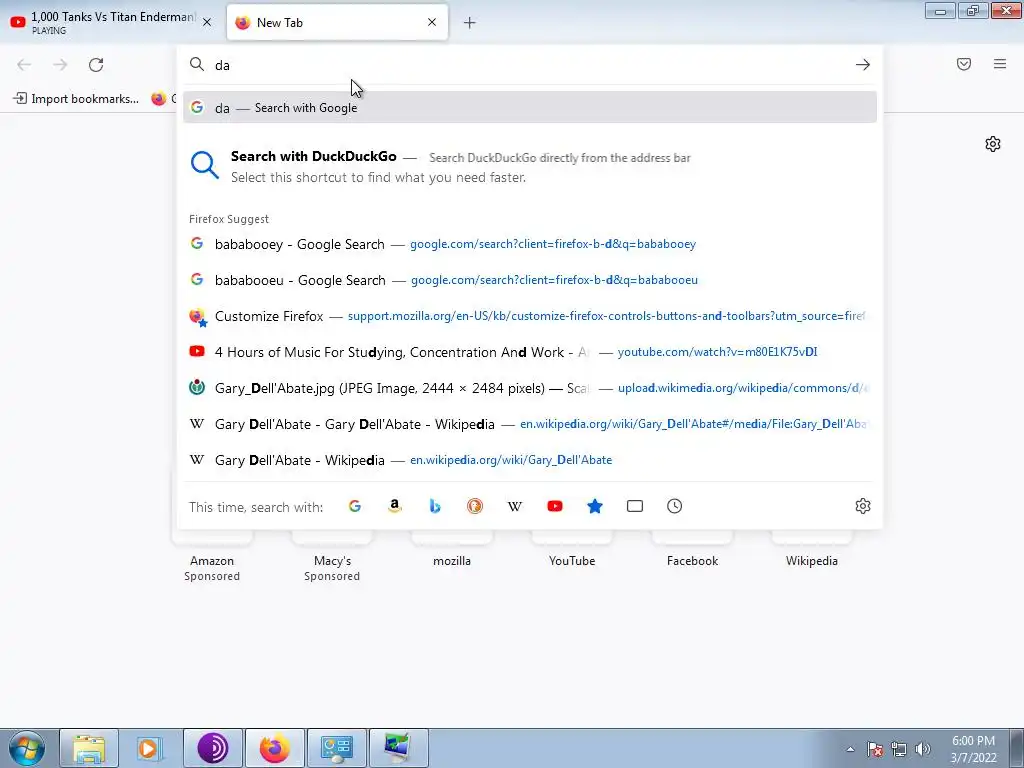Image resolution: width=1024 pixels, height=768 pixels.
Task: Open the purple Tor Browser taskbar icon
Action: tap(212, 748)
